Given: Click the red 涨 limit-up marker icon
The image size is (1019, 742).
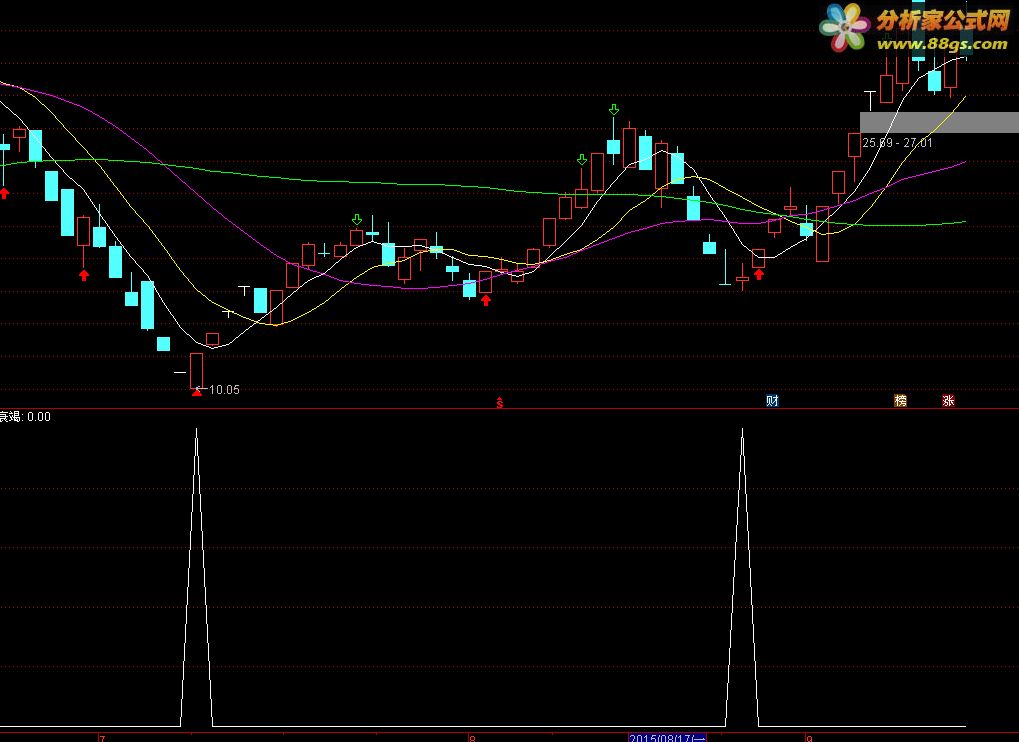Looking at the screenshot, I should [x=948, y=400].
